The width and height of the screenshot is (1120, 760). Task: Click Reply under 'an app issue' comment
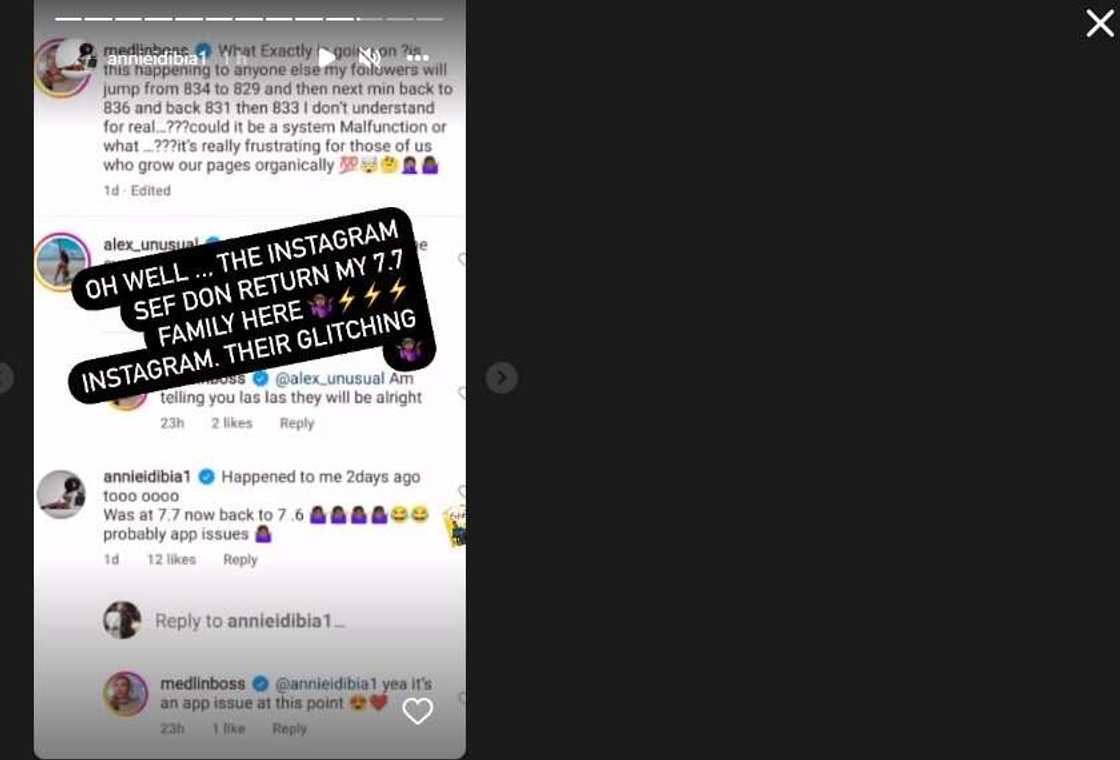pyautogui.click(x=289, y=729)
